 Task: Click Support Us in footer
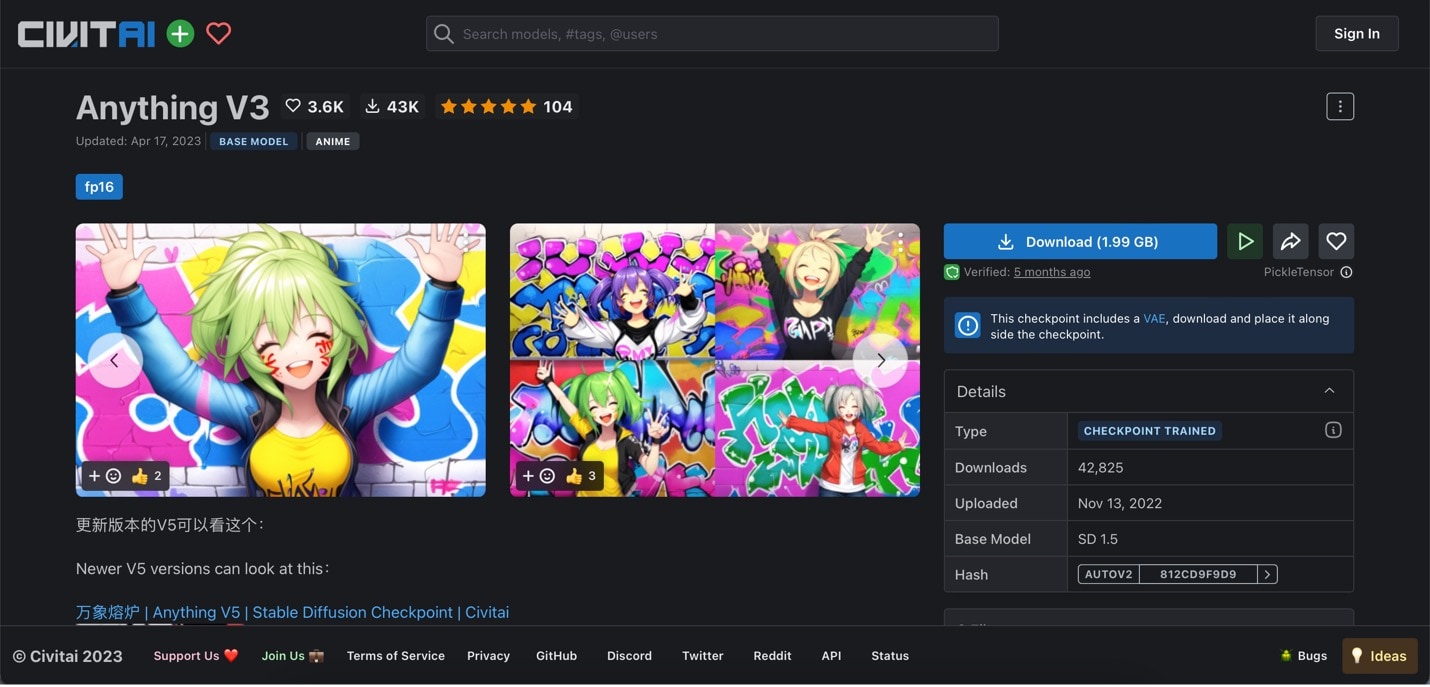click(196, 656)
